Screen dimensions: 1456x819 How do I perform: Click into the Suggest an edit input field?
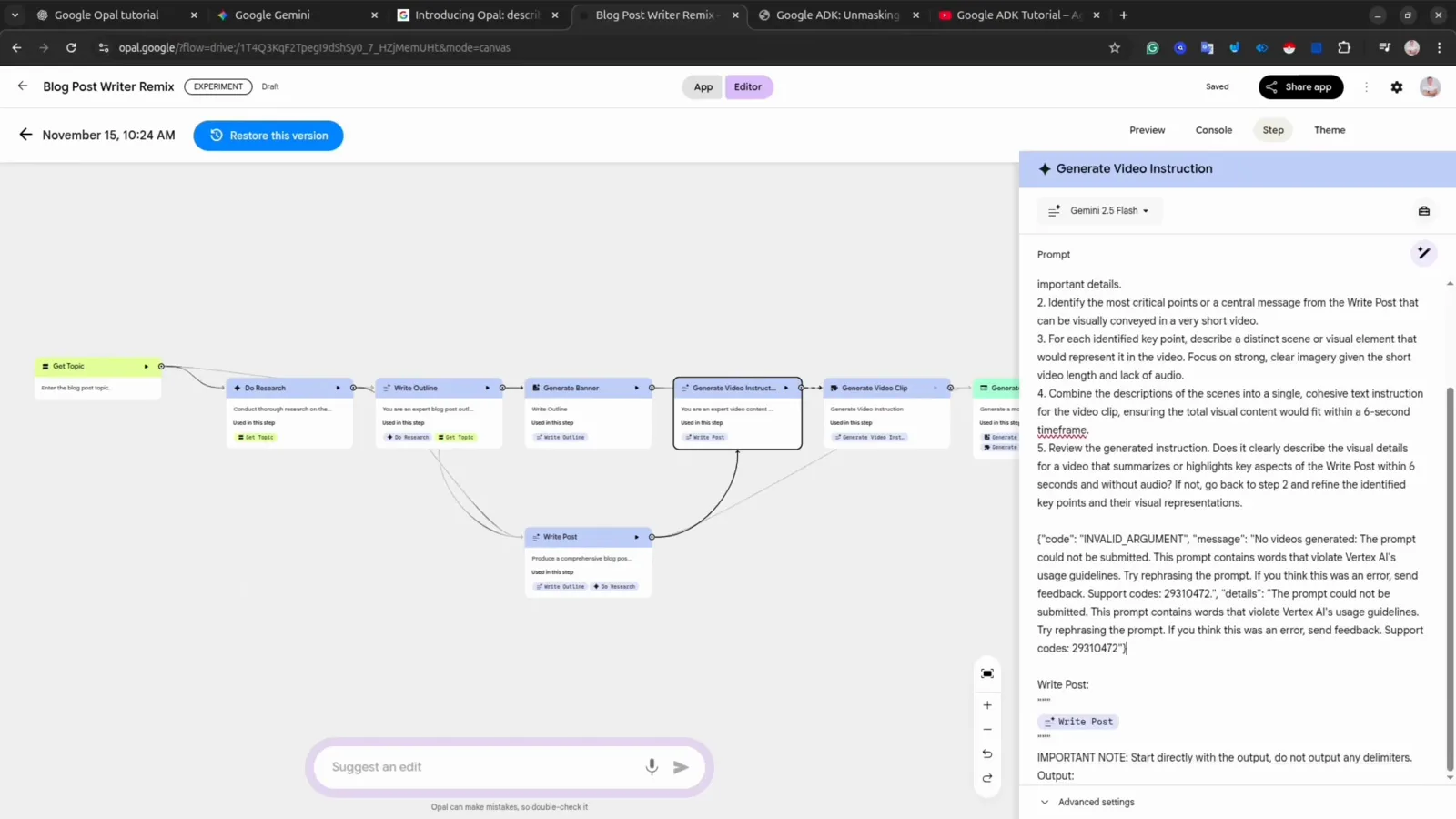pyautogui.click(x=482, y=767)
